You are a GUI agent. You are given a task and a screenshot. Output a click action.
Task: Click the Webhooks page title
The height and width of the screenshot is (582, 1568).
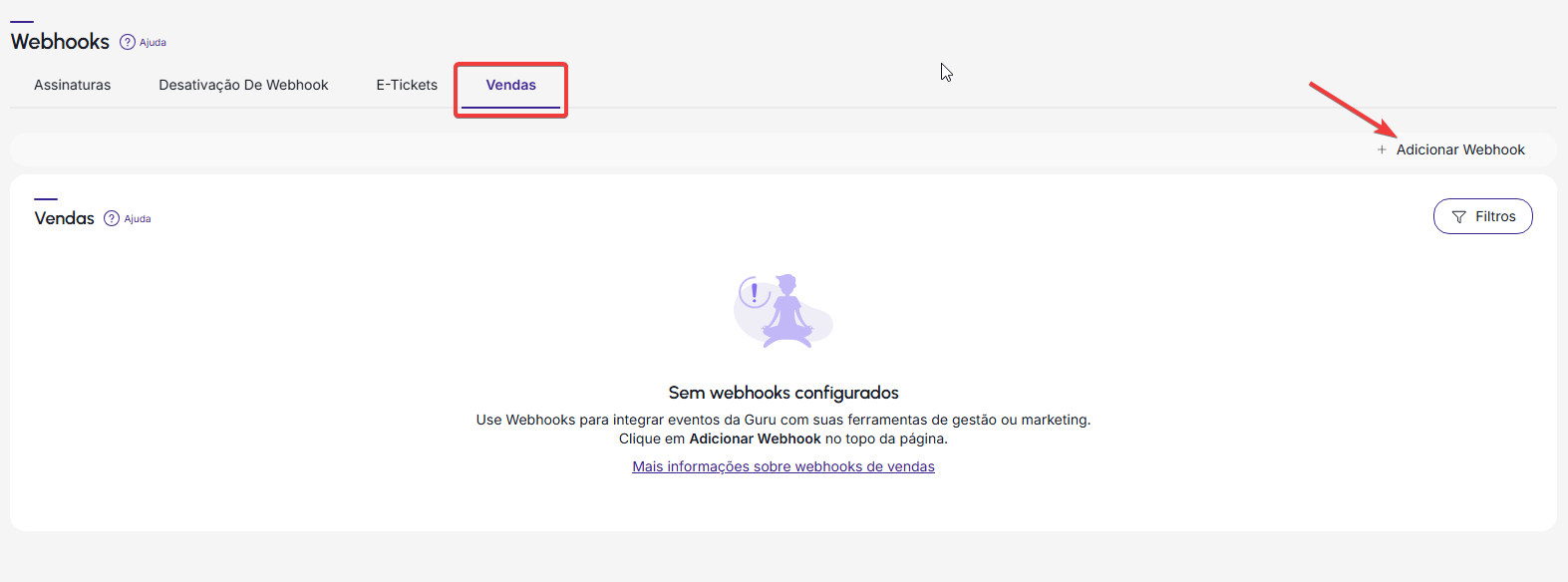point(60,42)
